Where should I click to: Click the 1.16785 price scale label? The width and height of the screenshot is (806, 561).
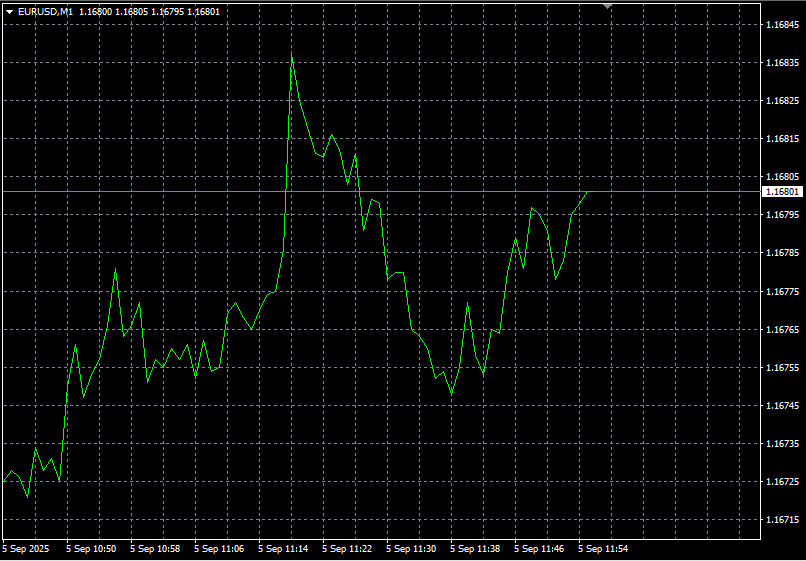click(x=782, y=253)
